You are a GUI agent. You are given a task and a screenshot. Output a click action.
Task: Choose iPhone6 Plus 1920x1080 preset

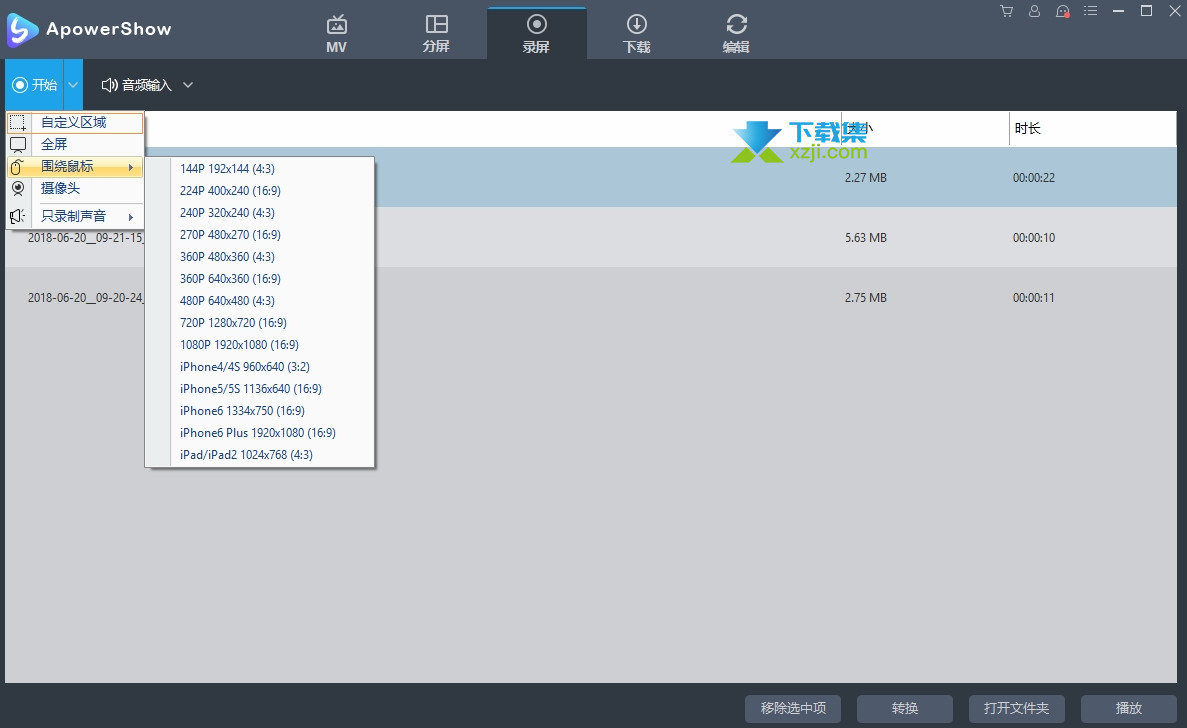click(x=258, y=433)
